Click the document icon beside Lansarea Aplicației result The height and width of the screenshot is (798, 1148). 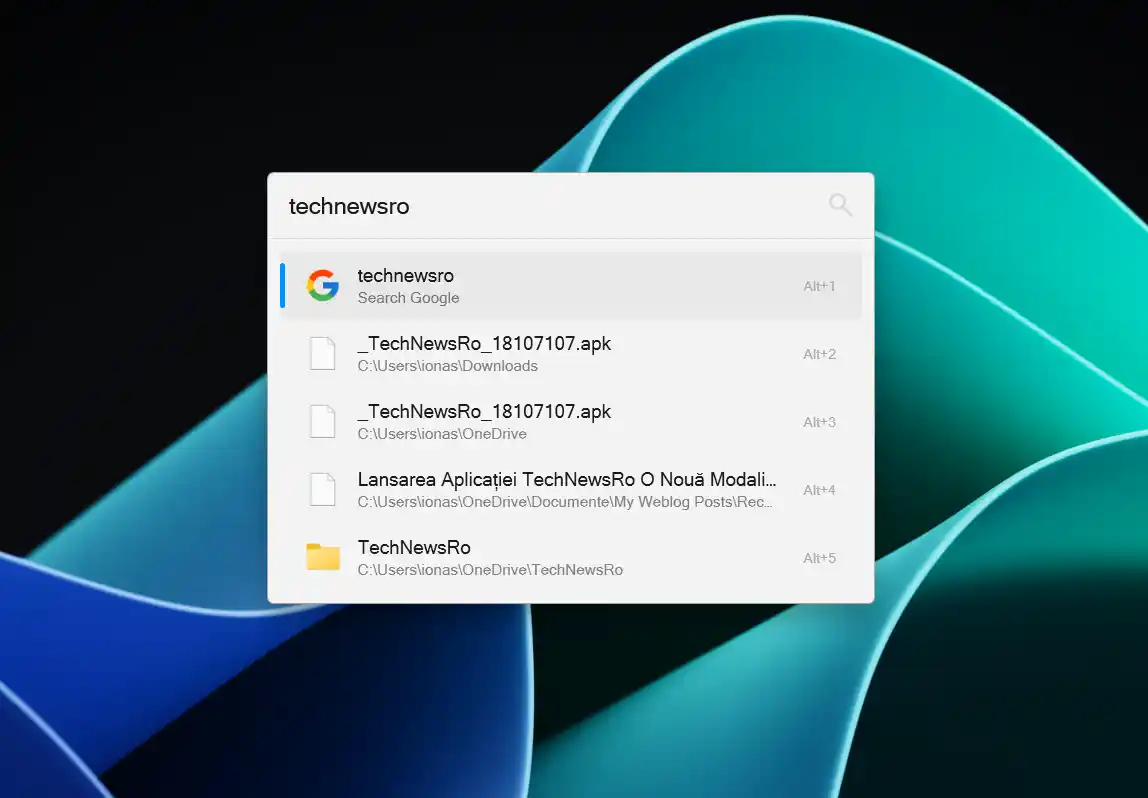tap(322, 490)
